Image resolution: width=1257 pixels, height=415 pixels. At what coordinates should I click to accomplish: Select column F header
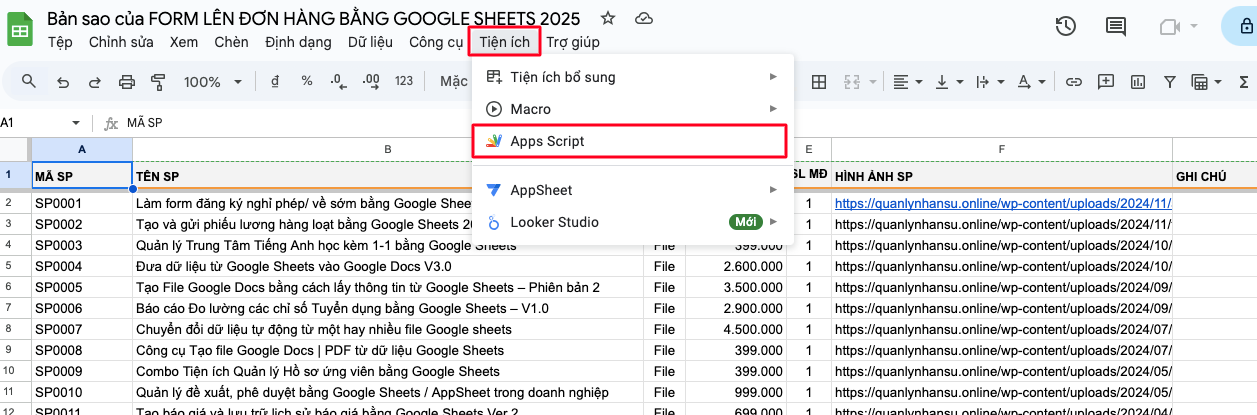coord(1002,150)
